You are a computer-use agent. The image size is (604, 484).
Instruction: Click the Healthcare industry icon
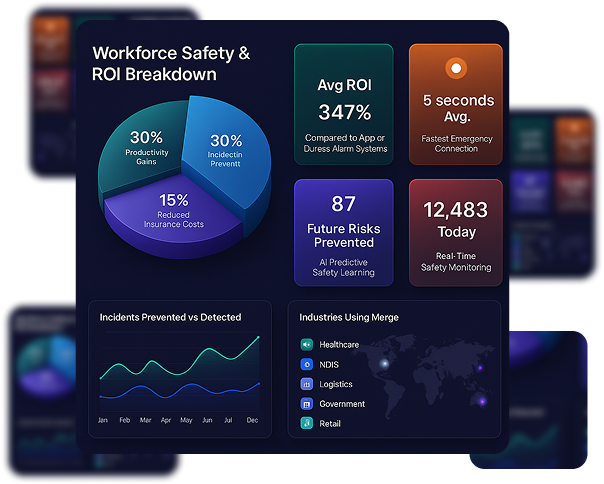[307, 344]
